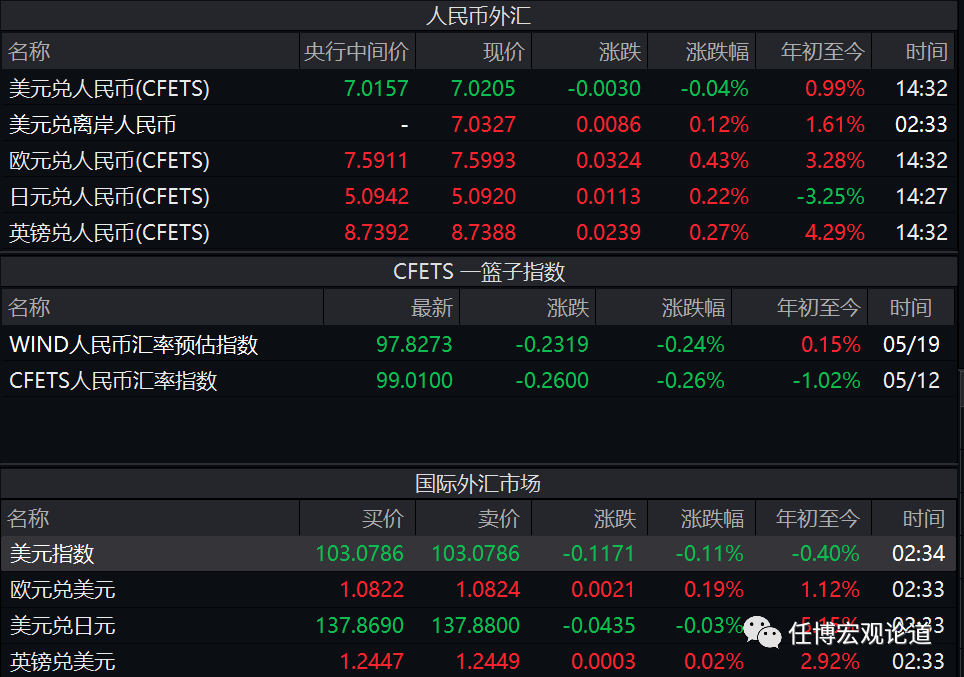
Task: Sort by the 央行中间价 column header
Action: (x=356, y=53)
